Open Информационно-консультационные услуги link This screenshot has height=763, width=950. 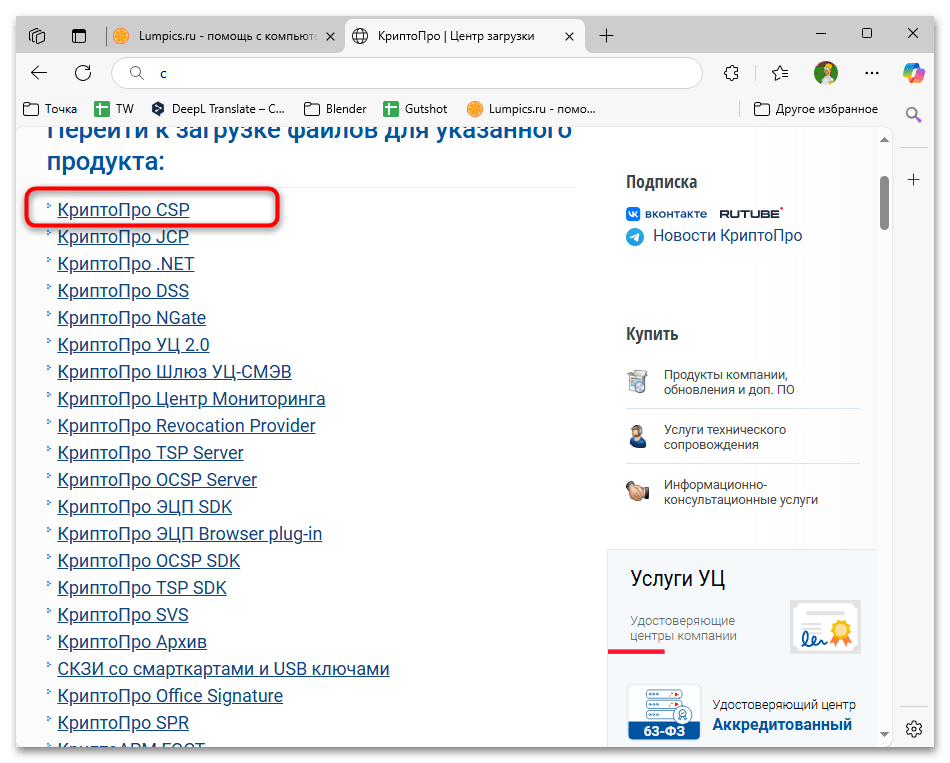point(740,493)
